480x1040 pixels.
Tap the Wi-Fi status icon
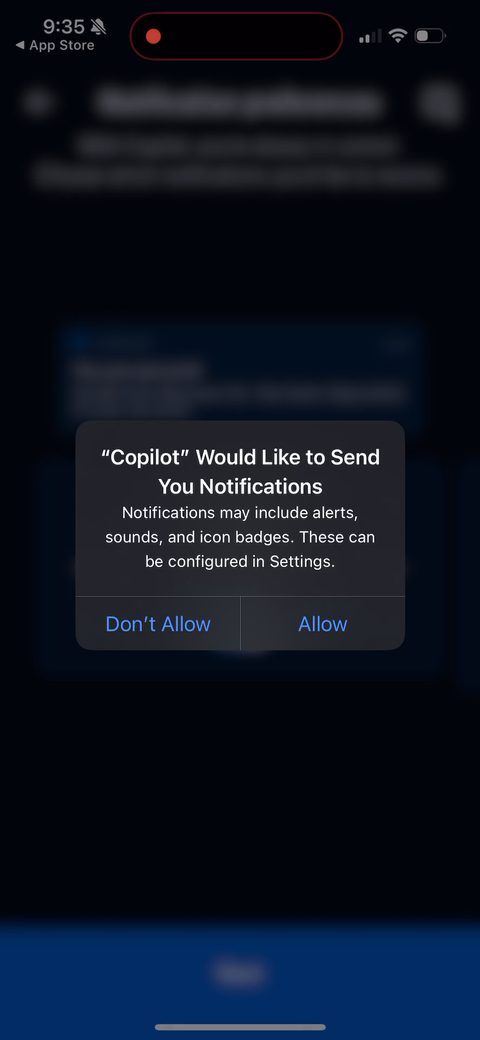[x=398, y=36]
